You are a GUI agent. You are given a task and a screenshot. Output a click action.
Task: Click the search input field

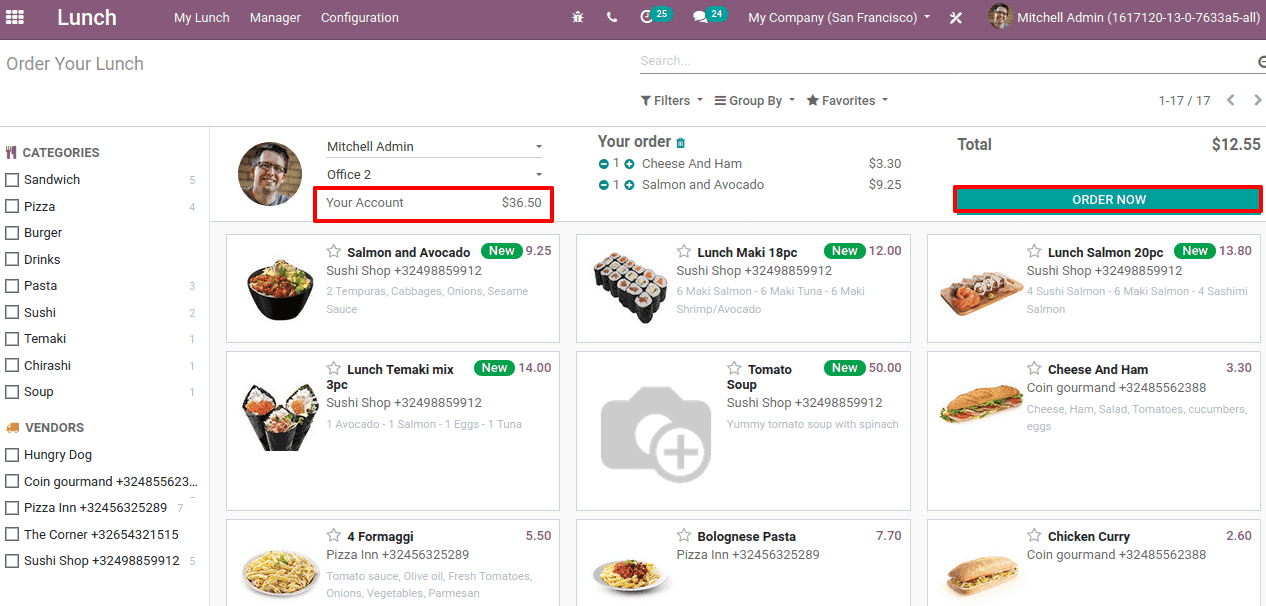pos(945,61)
